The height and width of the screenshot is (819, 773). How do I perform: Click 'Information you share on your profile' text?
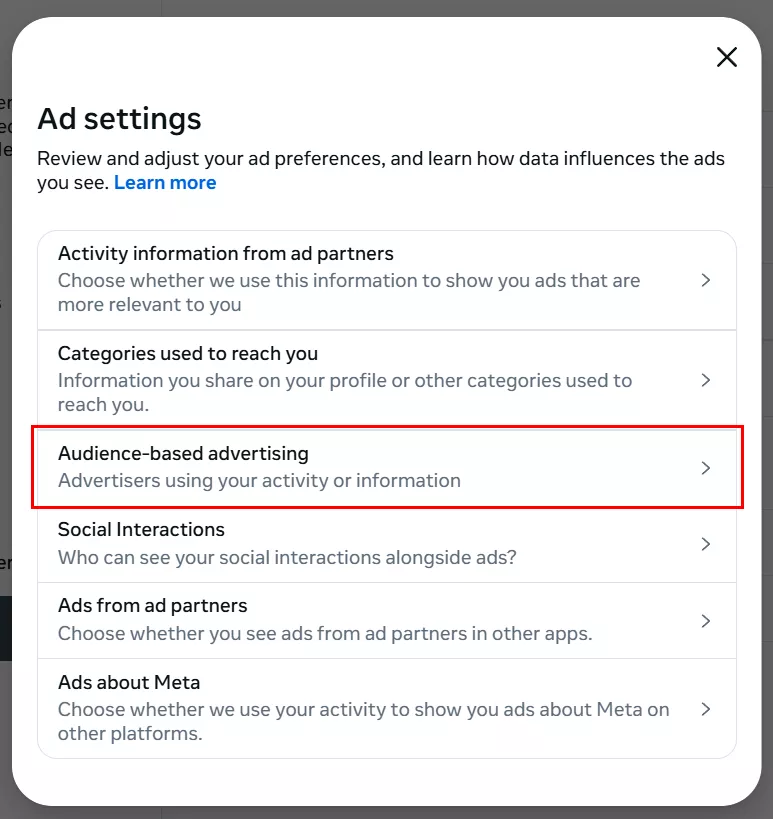pos(345,381)
